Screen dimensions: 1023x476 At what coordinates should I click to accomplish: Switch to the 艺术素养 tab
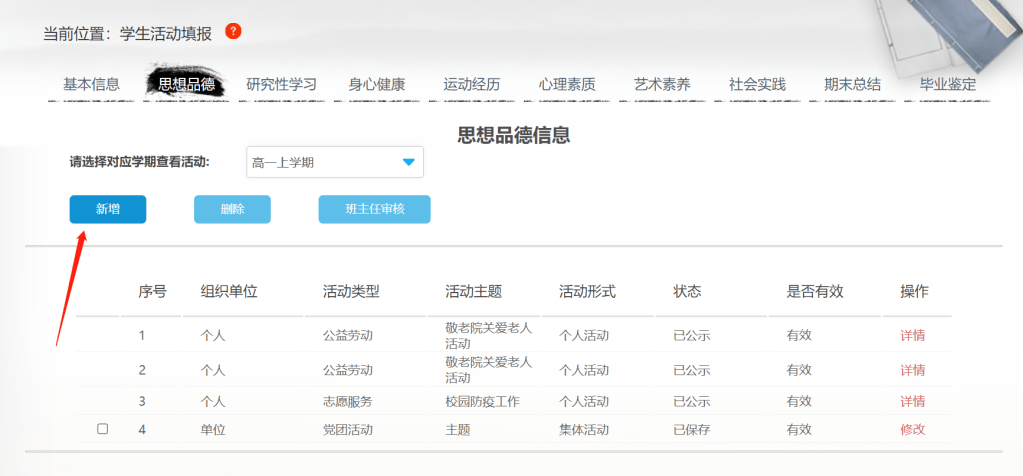662,85
